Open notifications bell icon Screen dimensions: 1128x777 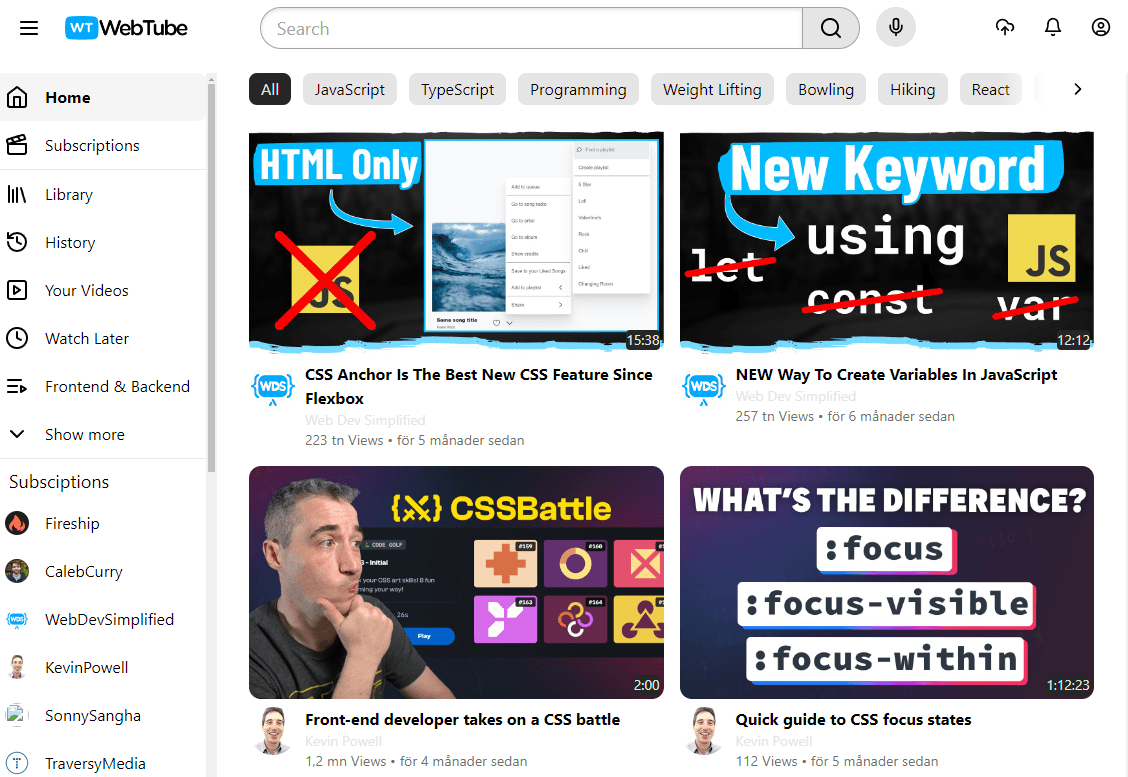[1052, 27]
